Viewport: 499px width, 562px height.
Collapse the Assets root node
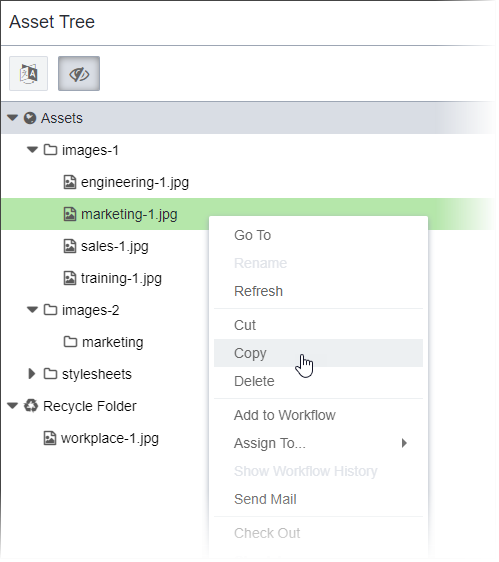point(13,118)
